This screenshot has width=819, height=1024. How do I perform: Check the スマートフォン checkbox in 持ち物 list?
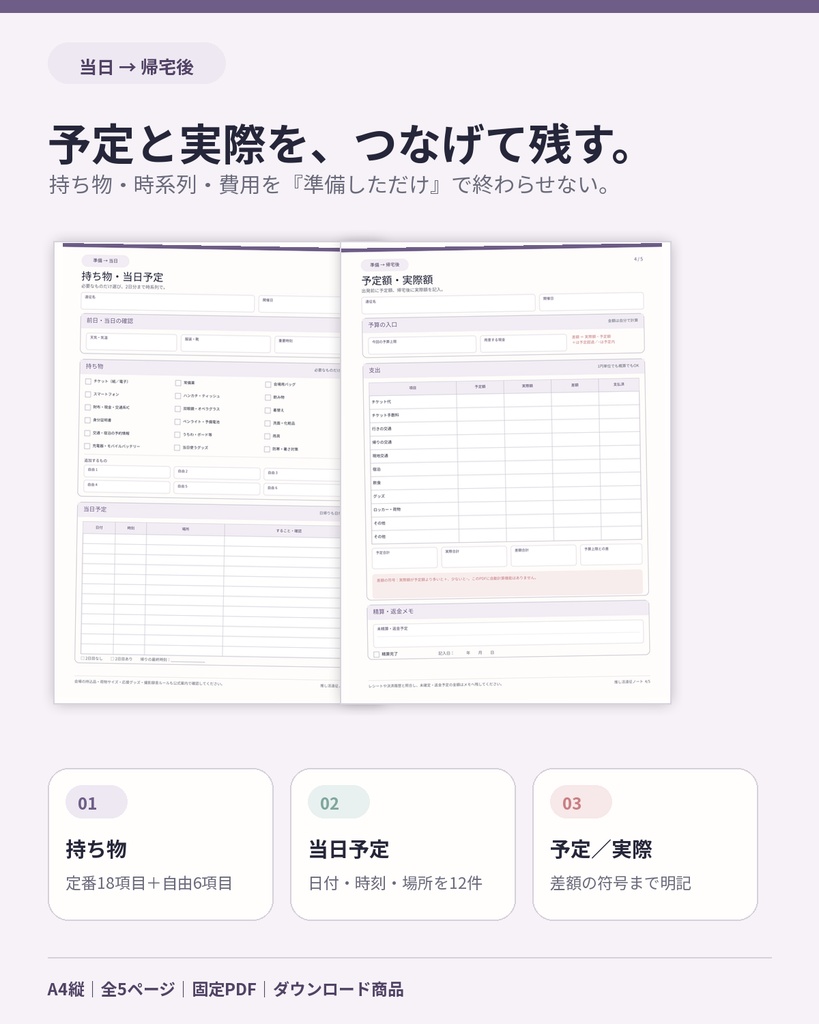(x=88, y=394)
